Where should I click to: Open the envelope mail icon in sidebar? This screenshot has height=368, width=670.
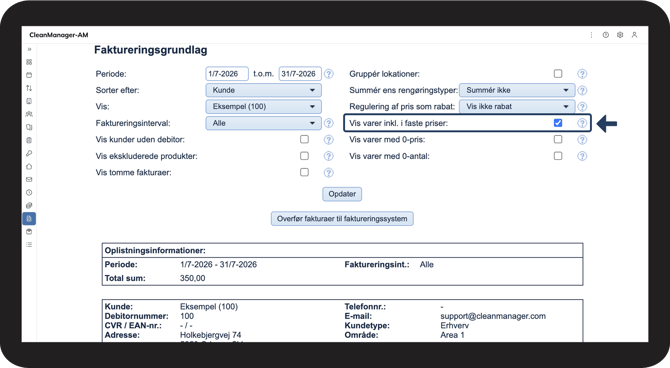(x=29, y=180)
